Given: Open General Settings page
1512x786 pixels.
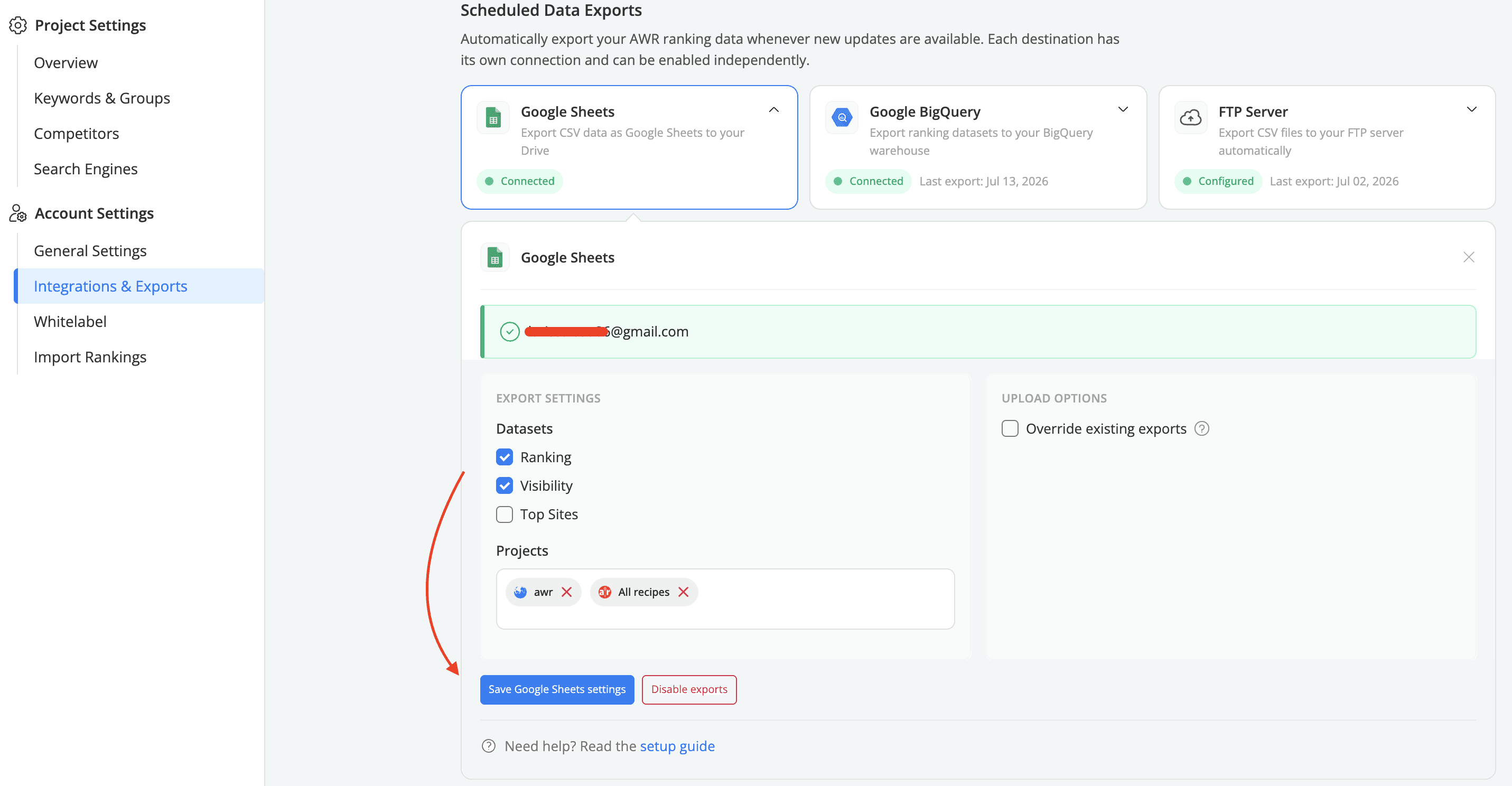Looking at the screenshot, I should point(90,251).
